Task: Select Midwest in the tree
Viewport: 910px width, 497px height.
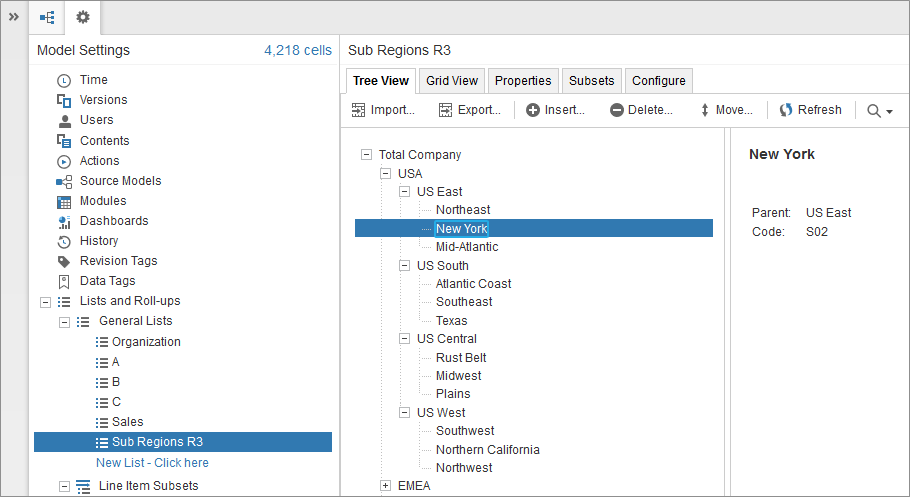Action: pyautogui.click(x=458, y=376)
